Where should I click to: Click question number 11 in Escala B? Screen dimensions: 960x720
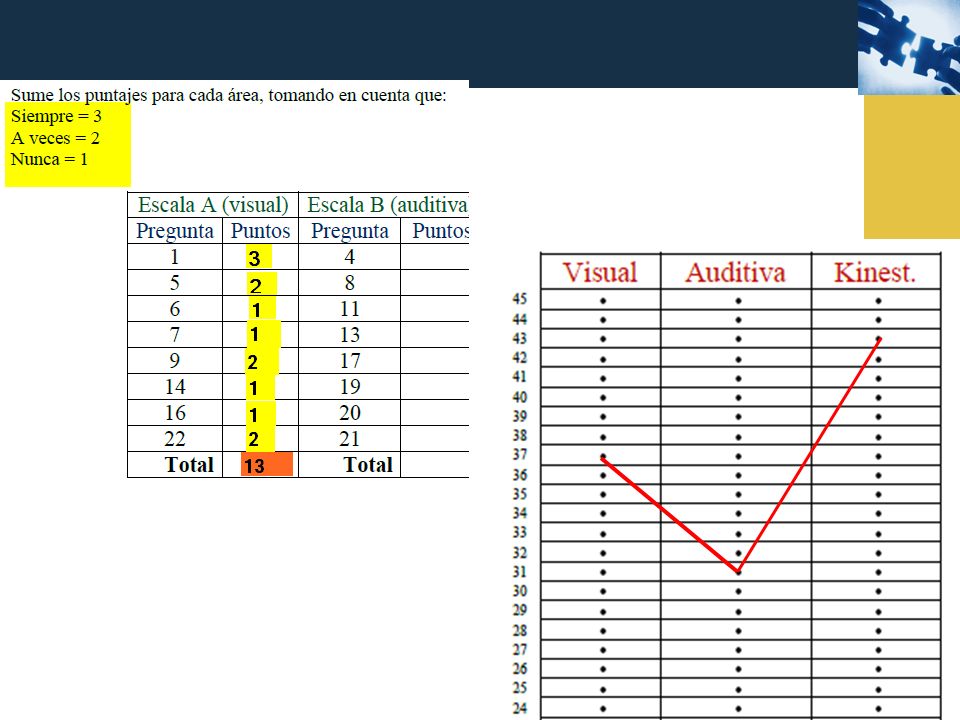point(350,309)
